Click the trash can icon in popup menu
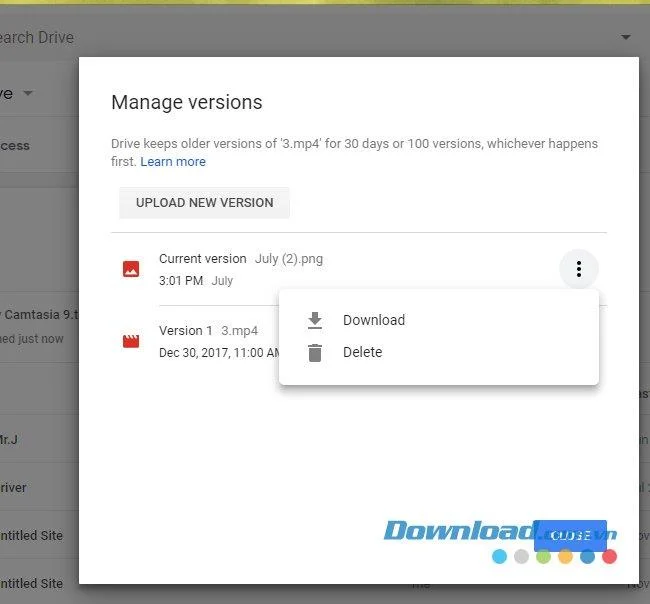The width and height of the screenshot is (650, 604). tap(315, 353)
